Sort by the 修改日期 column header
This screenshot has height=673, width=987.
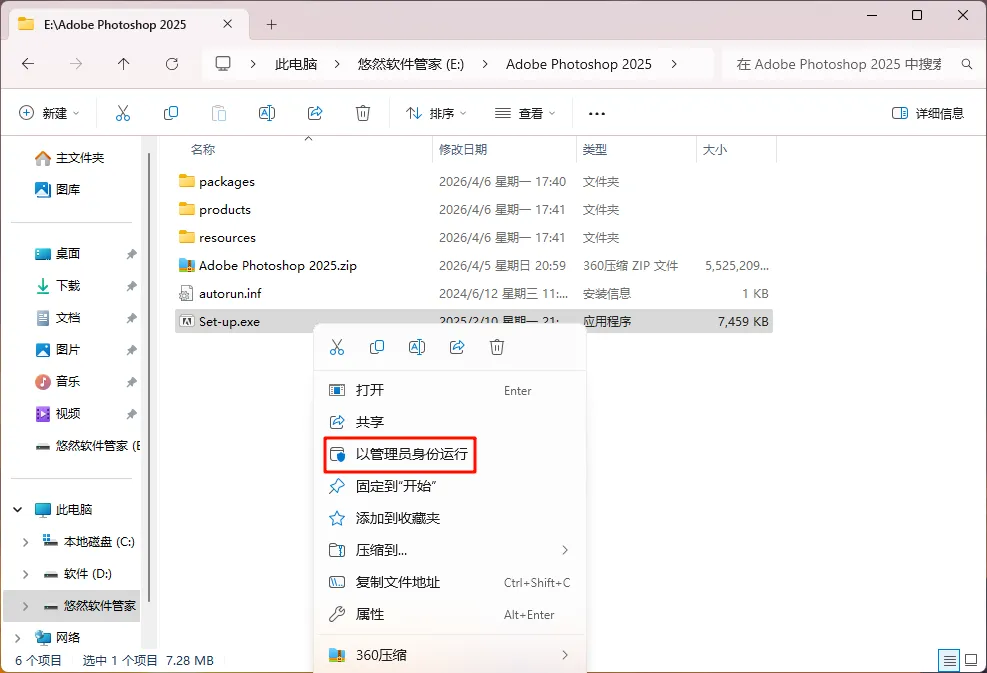pos(463,150)
